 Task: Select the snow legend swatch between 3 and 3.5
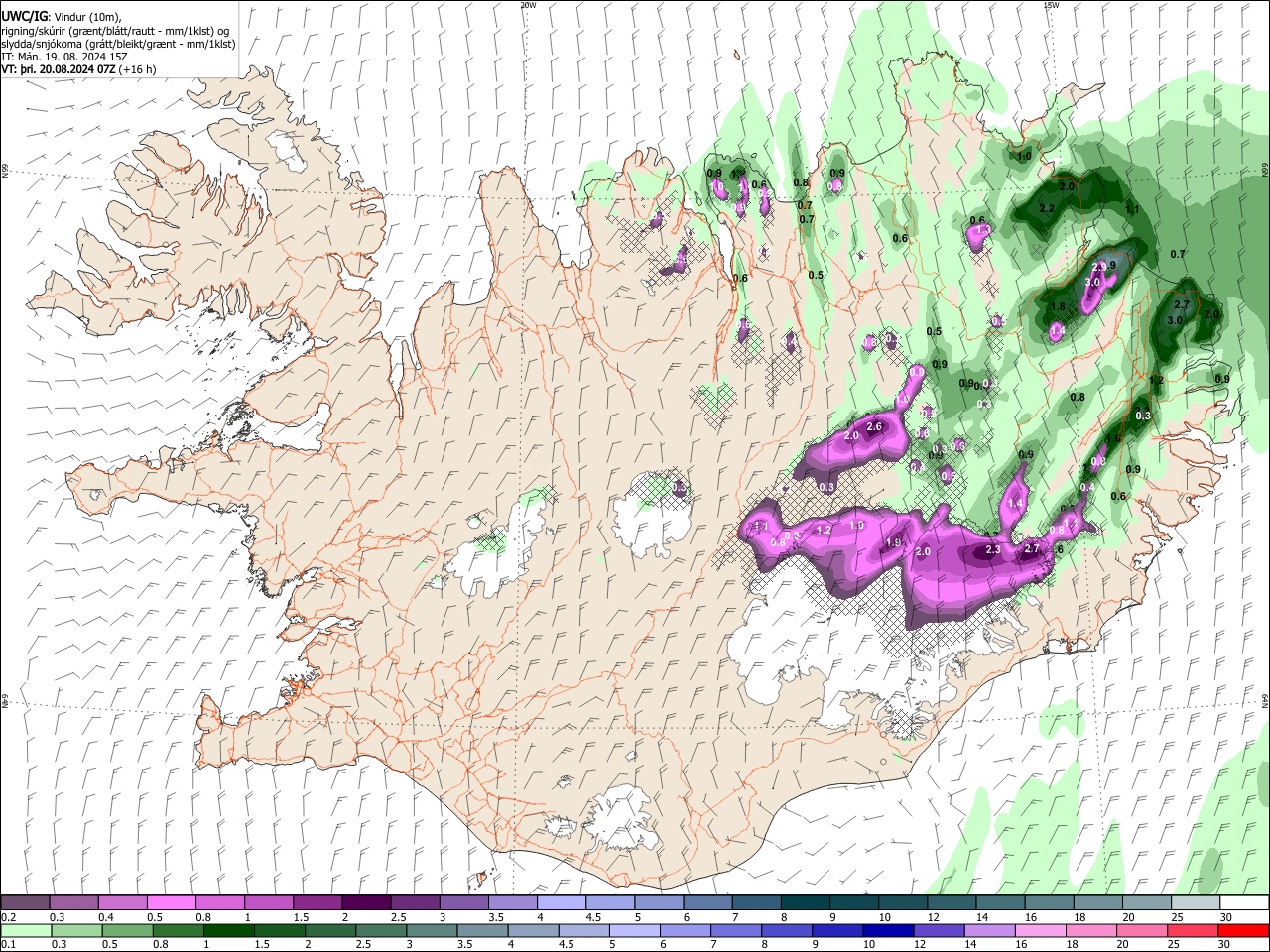coord(462,903)
